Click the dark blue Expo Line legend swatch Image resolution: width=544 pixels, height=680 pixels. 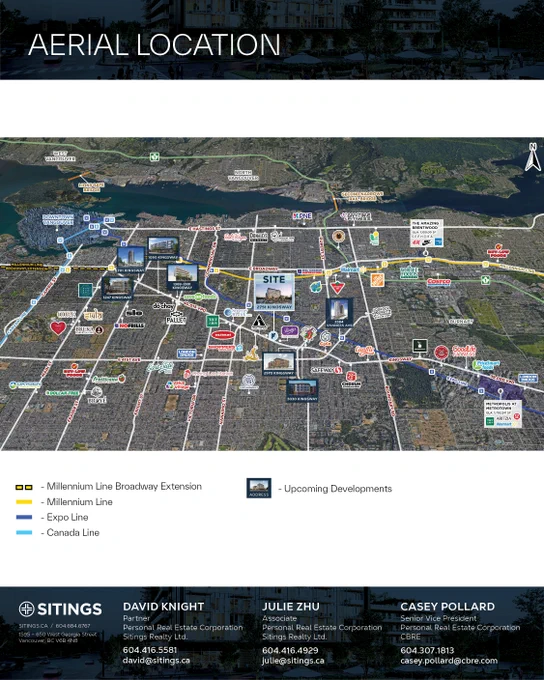pos(24,517)
